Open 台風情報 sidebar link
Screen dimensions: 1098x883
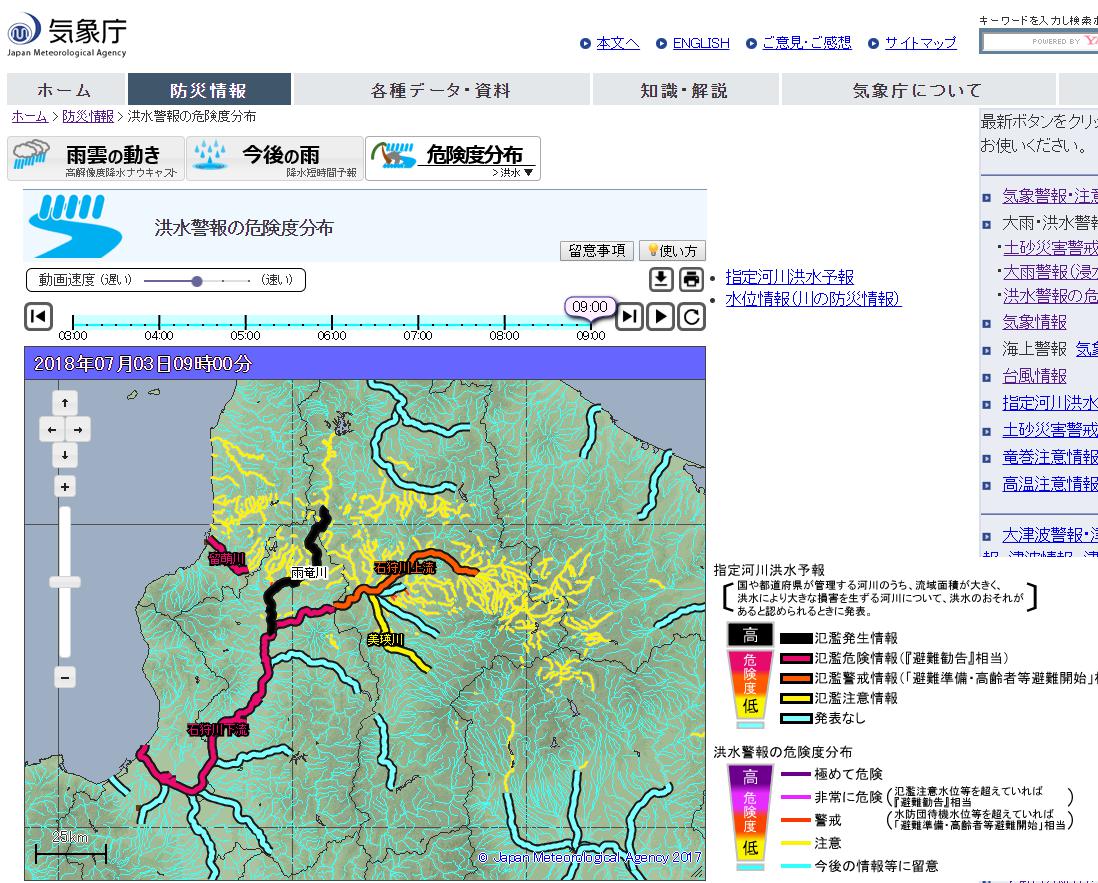(x=1034, y=376)
